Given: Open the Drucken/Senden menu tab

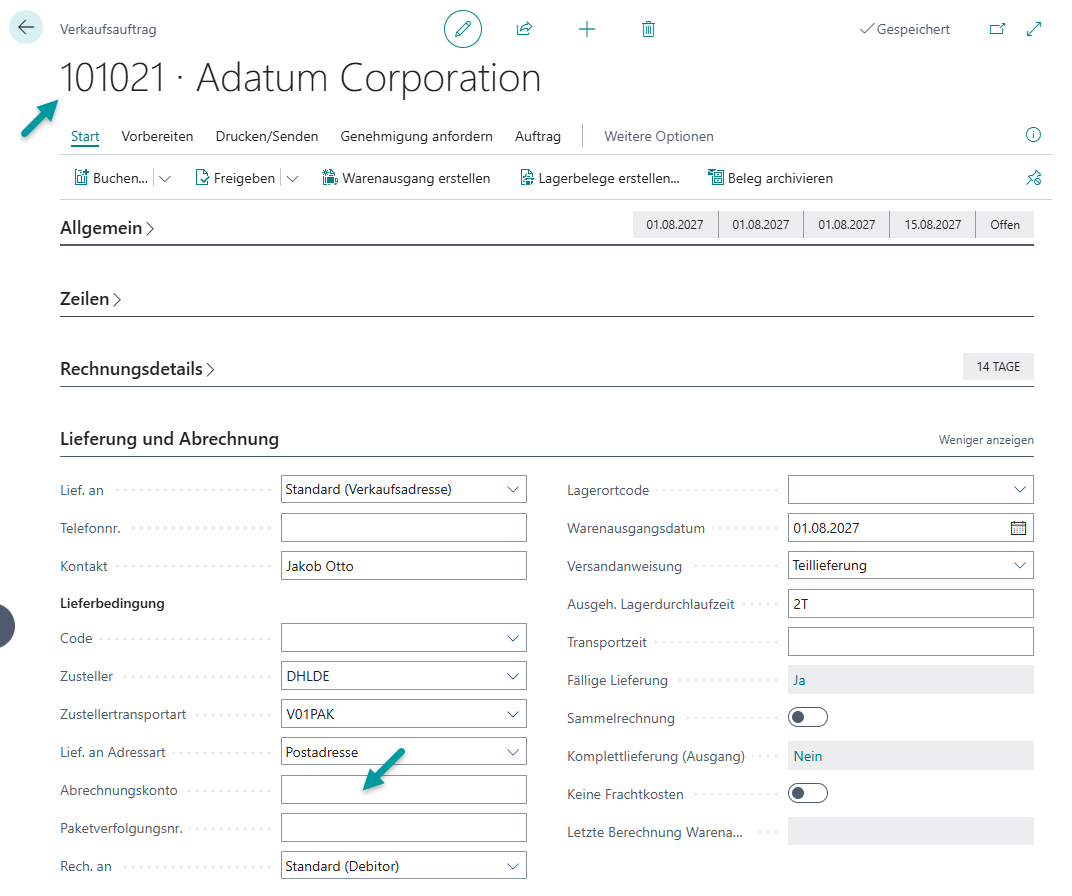Looking at the screenshot, I should tap(267, 136).
